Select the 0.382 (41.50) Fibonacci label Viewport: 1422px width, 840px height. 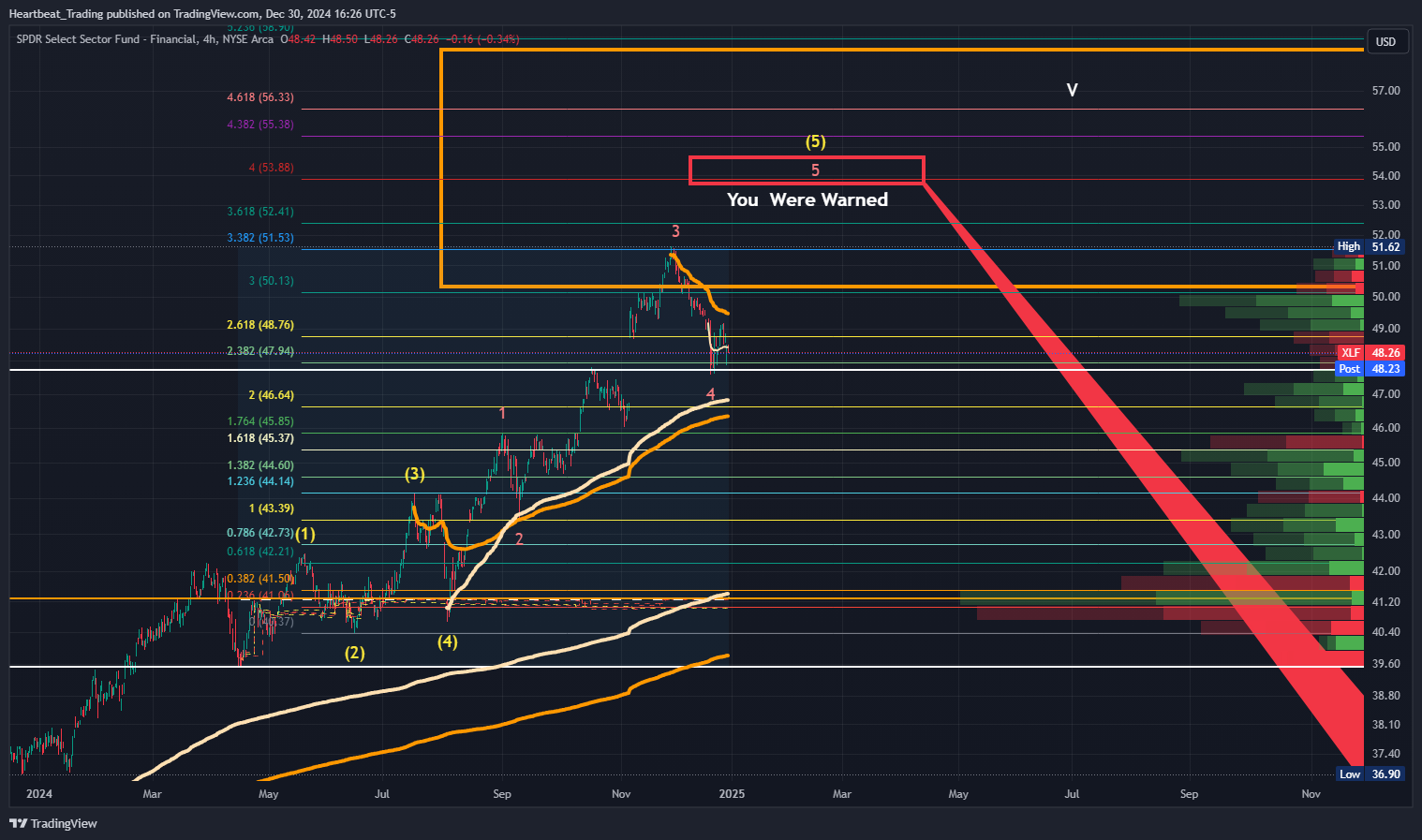260,579
